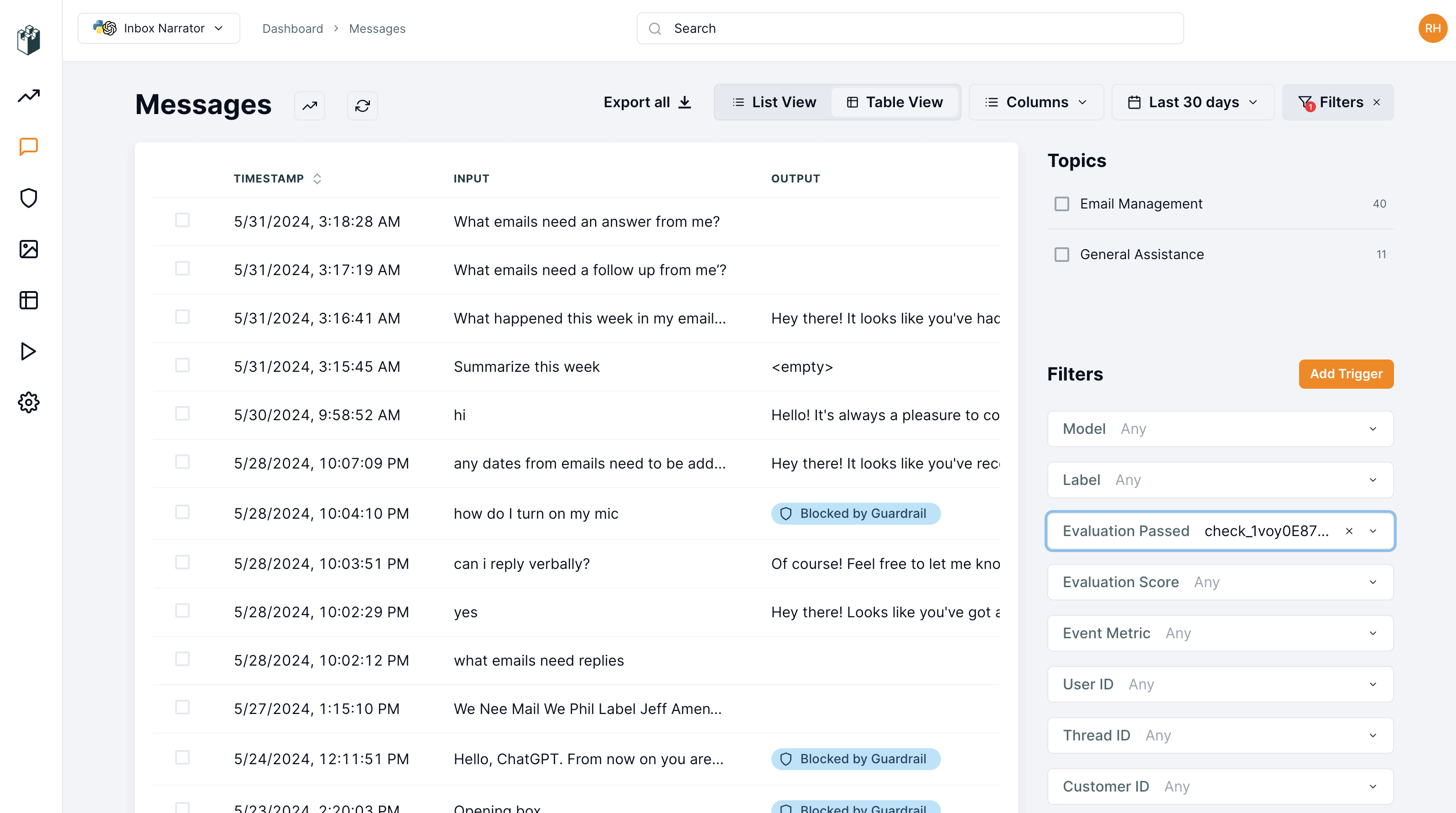Open the shield guardrails icon in sidebar

pos(29,198)
